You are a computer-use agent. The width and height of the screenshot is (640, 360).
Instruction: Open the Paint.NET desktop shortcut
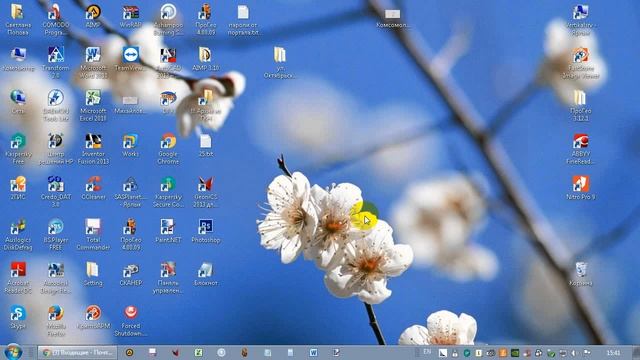168,232
